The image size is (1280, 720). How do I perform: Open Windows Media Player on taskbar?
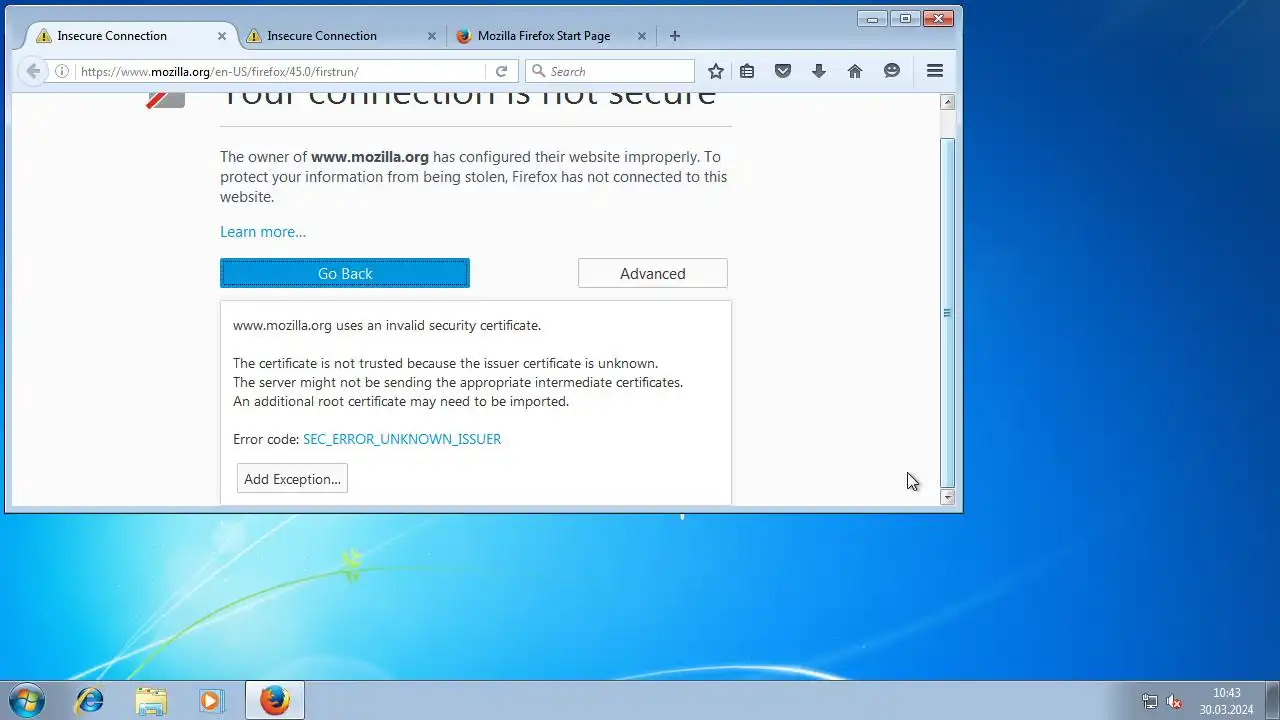[x=211, y=700]
